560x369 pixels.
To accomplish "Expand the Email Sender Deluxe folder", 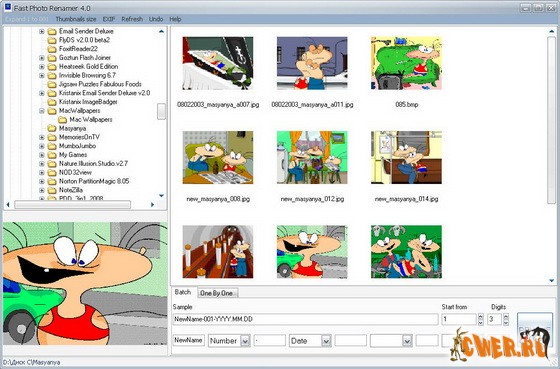I will click(42, 31).
